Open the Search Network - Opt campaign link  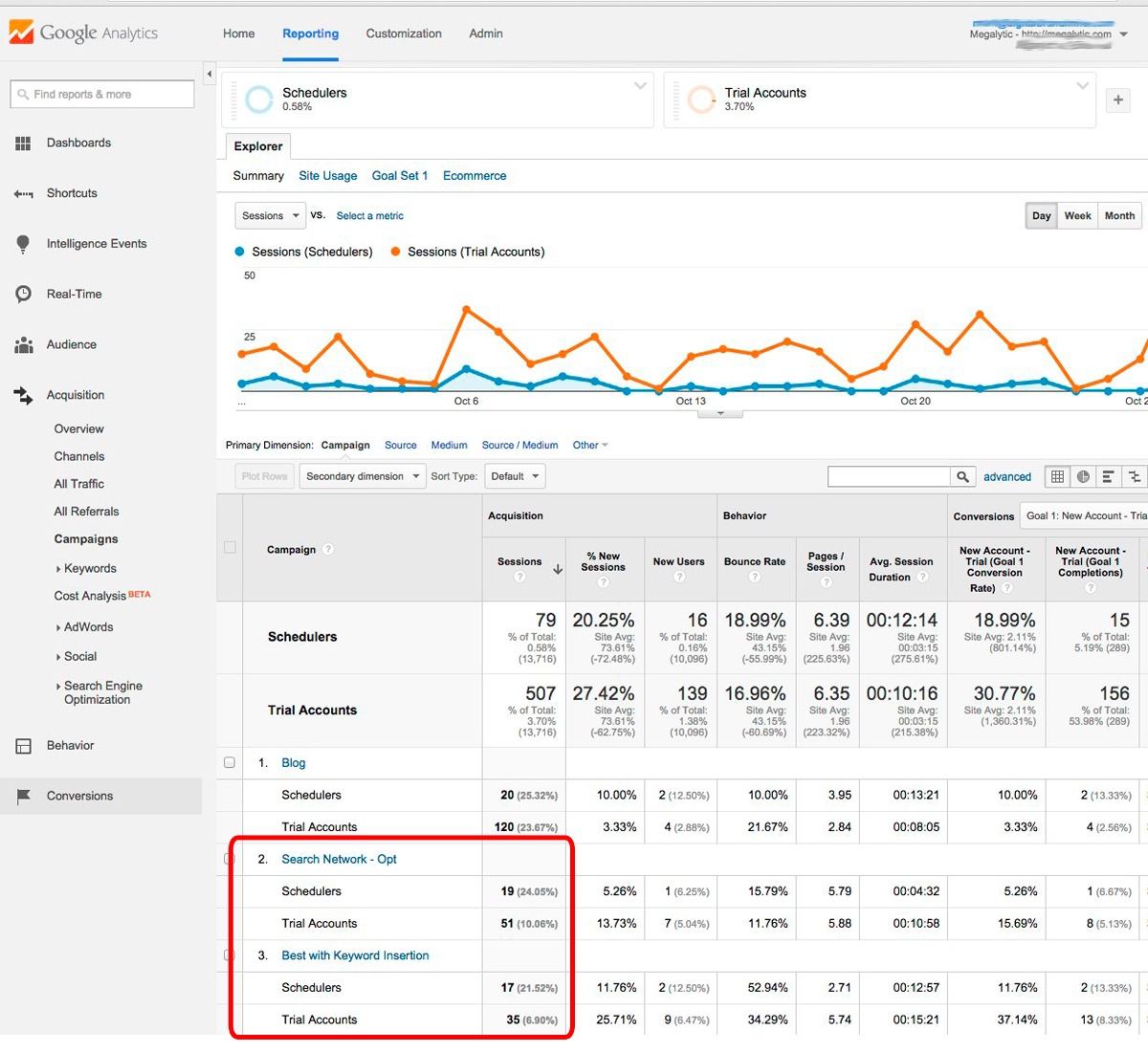[339, 859]
